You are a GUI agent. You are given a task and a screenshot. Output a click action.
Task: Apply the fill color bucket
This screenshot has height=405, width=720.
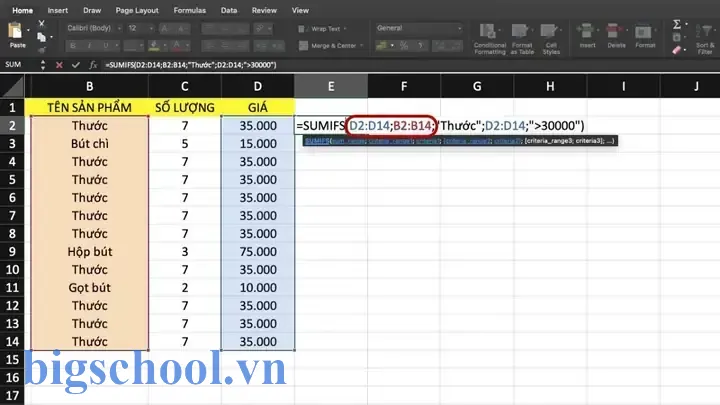pos(154,45)
